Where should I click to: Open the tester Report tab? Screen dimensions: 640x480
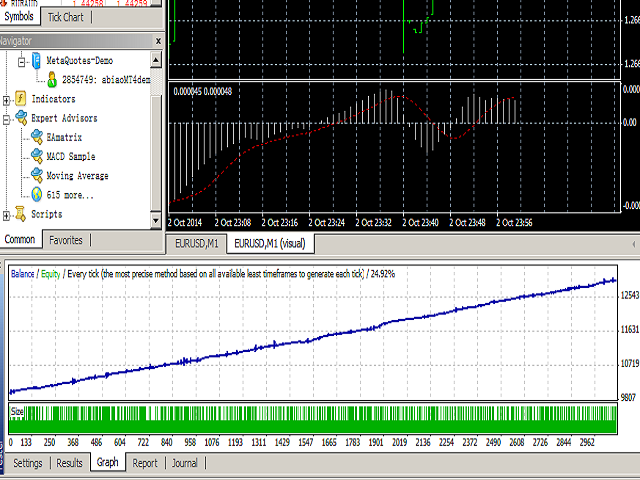[x=145, y=463]
